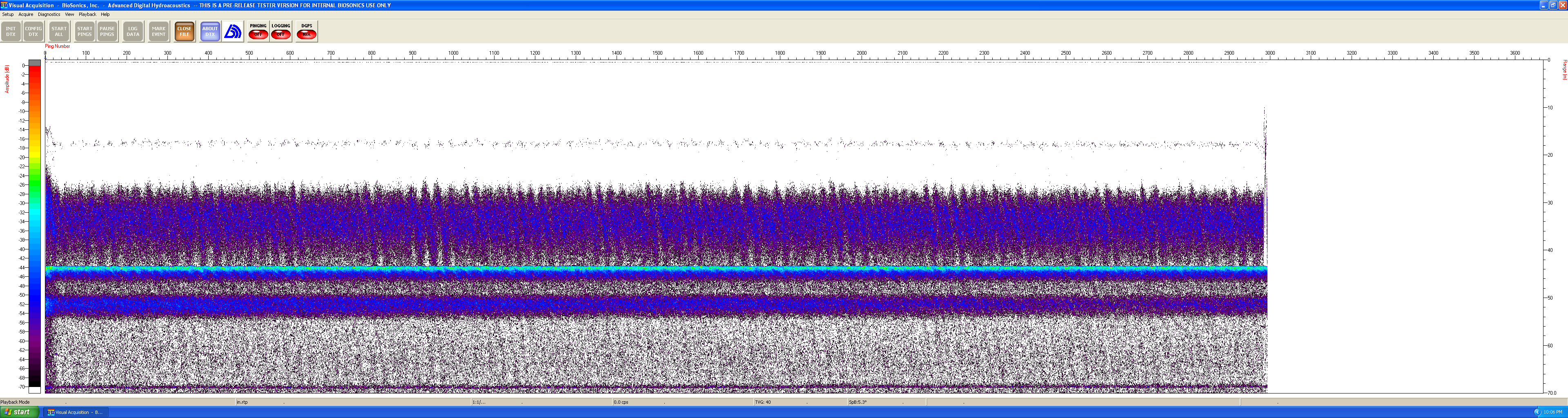Click the 0.0 cps status entry

621,402
